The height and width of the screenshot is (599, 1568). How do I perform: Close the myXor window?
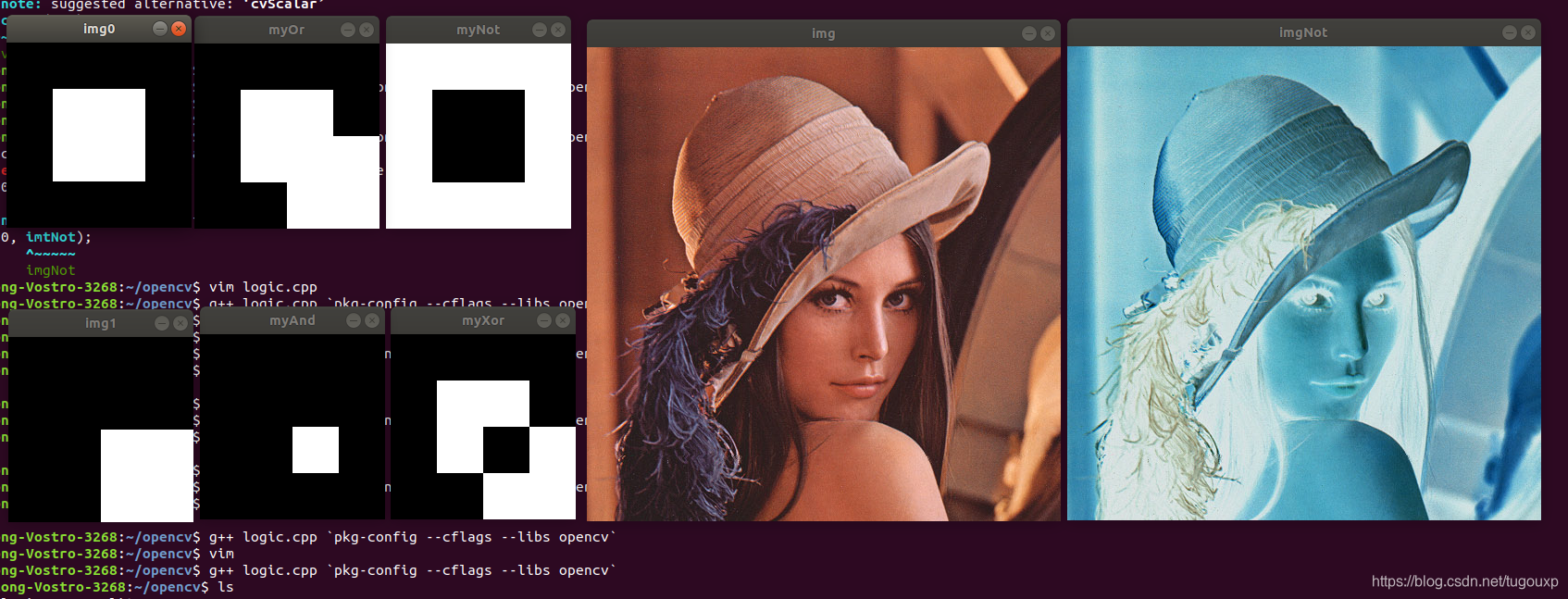pyautogui.click(x=563, y=320)
